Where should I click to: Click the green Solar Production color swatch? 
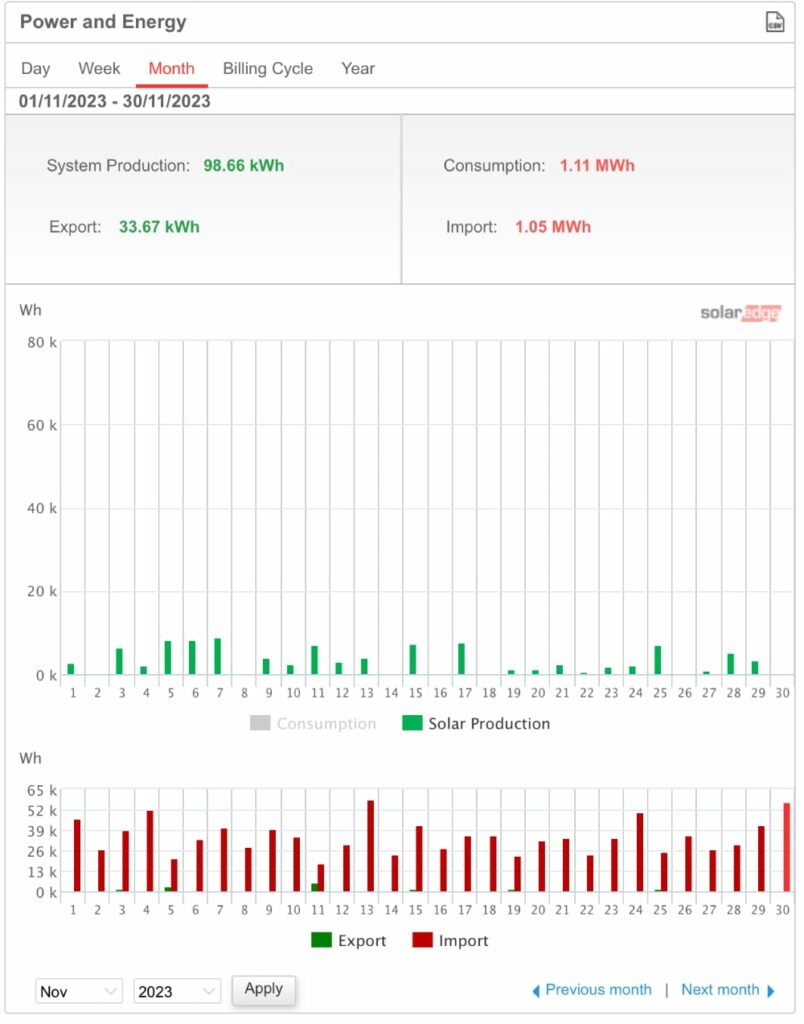(x=412, y=723)
